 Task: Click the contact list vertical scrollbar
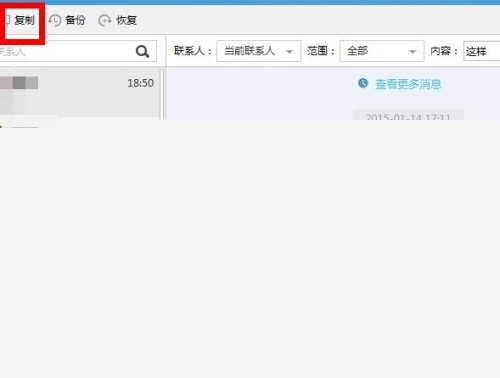point(162,94)
